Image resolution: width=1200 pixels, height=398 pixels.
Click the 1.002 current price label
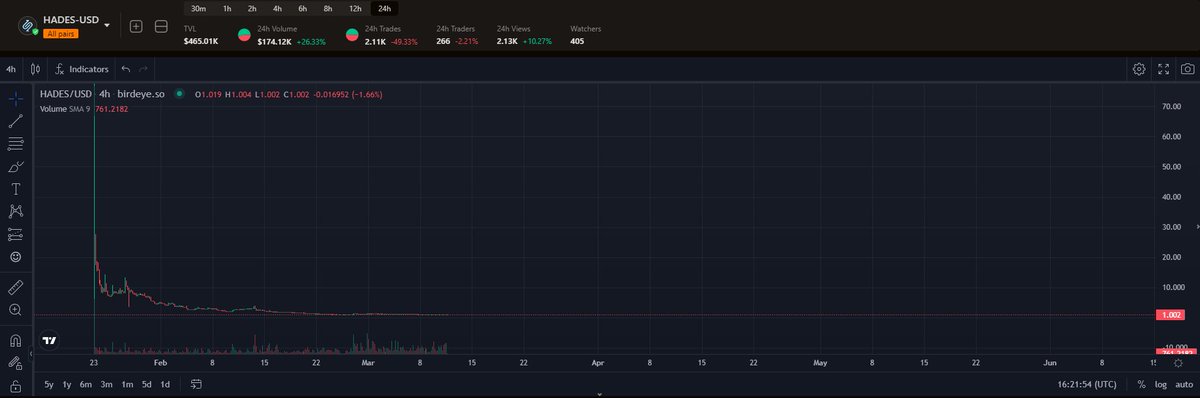coord(1171,315)
